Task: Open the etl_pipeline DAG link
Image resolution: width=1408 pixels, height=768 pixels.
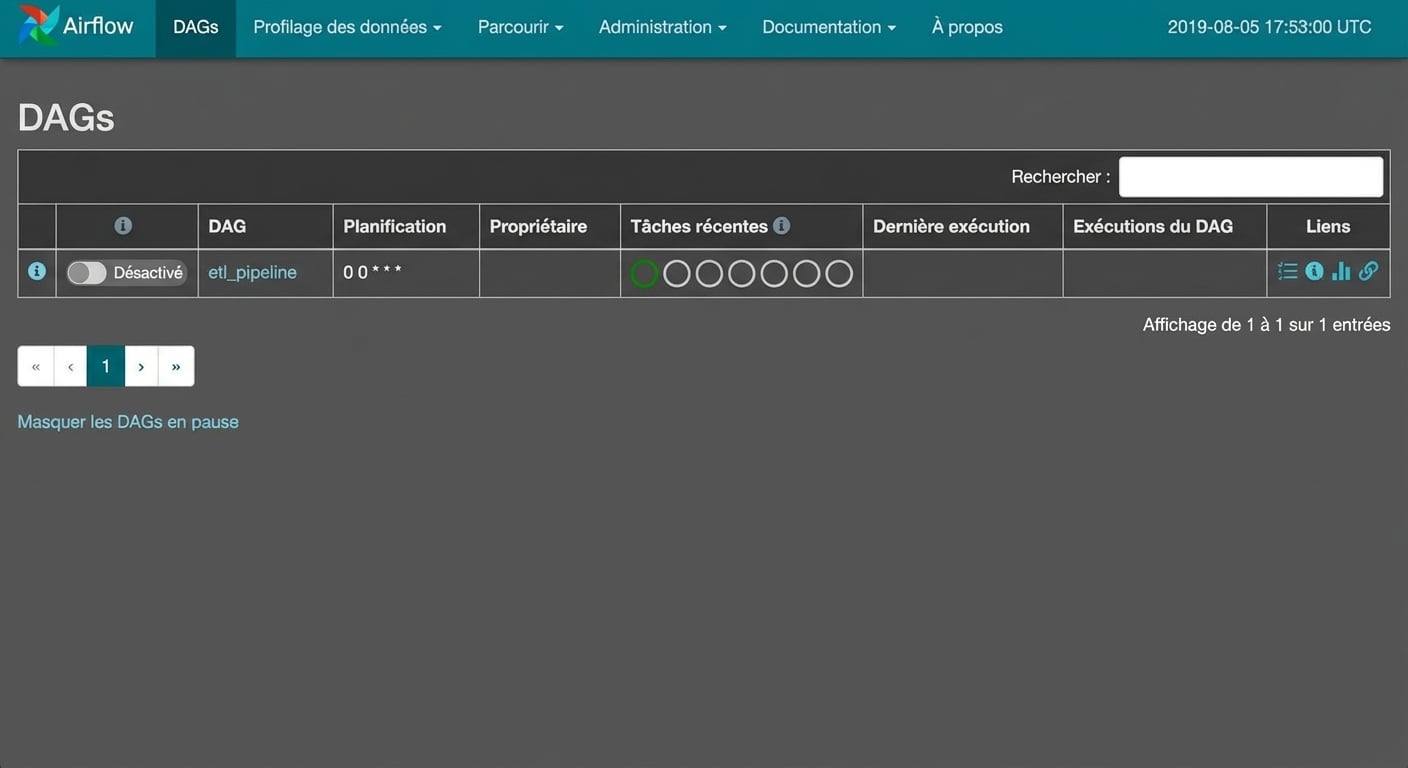Action: coord(252,272)
